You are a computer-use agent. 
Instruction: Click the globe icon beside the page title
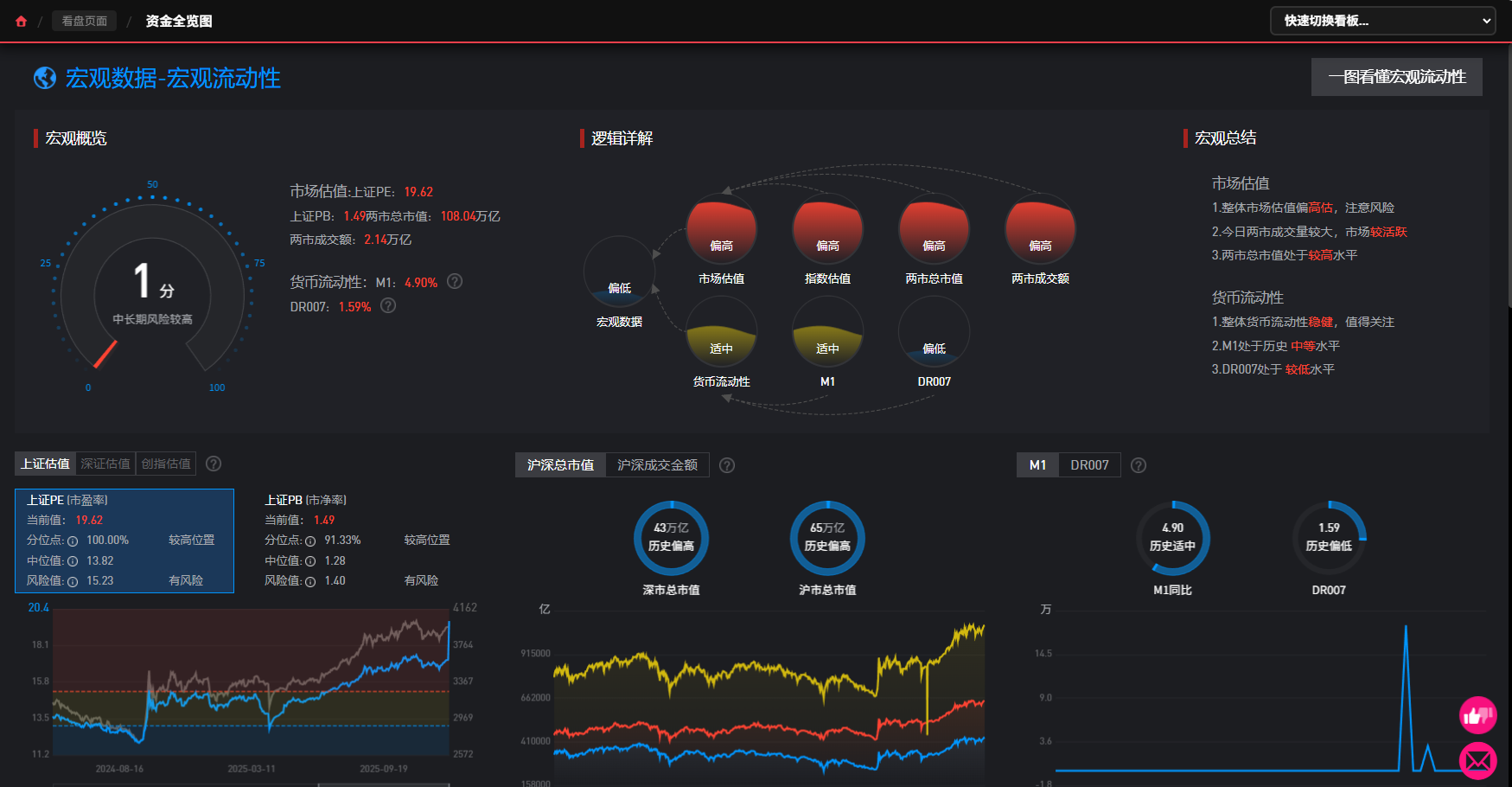point(45,78)
